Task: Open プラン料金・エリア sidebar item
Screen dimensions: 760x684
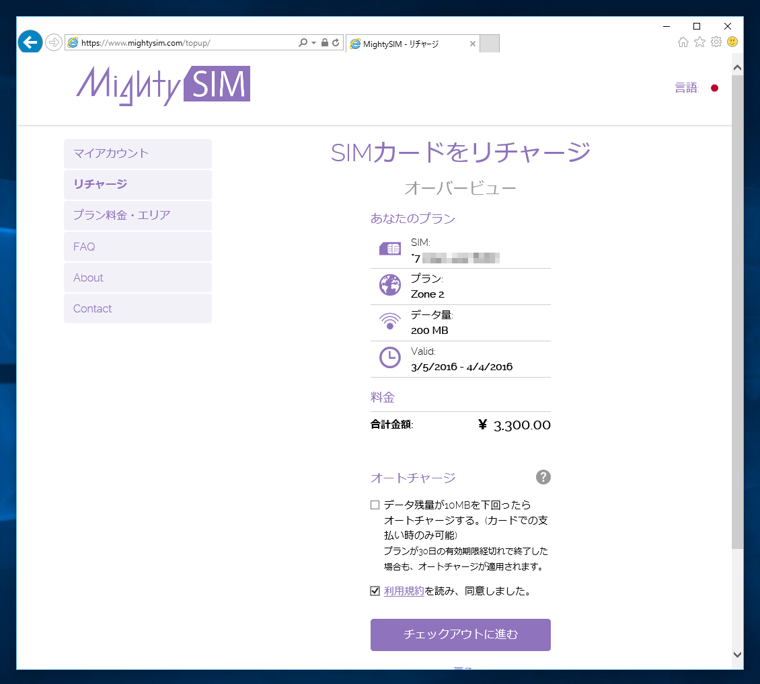Action: 138,215
